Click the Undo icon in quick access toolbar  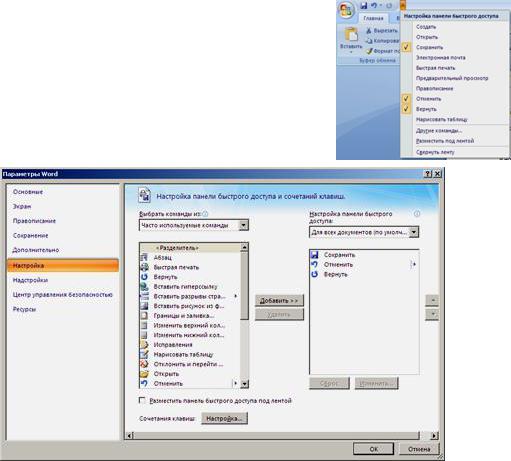[x=374, y=6]
